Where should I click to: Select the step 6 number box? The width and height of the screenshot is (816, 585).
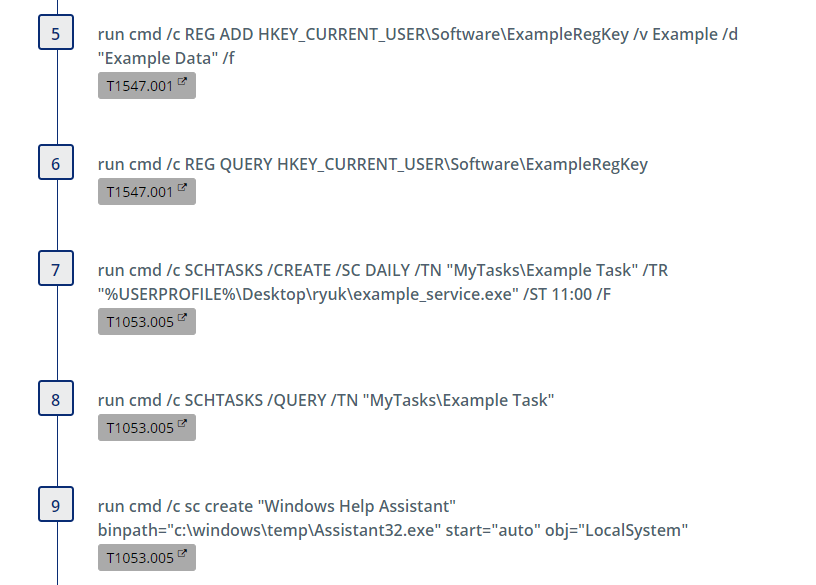coord(56,162)
